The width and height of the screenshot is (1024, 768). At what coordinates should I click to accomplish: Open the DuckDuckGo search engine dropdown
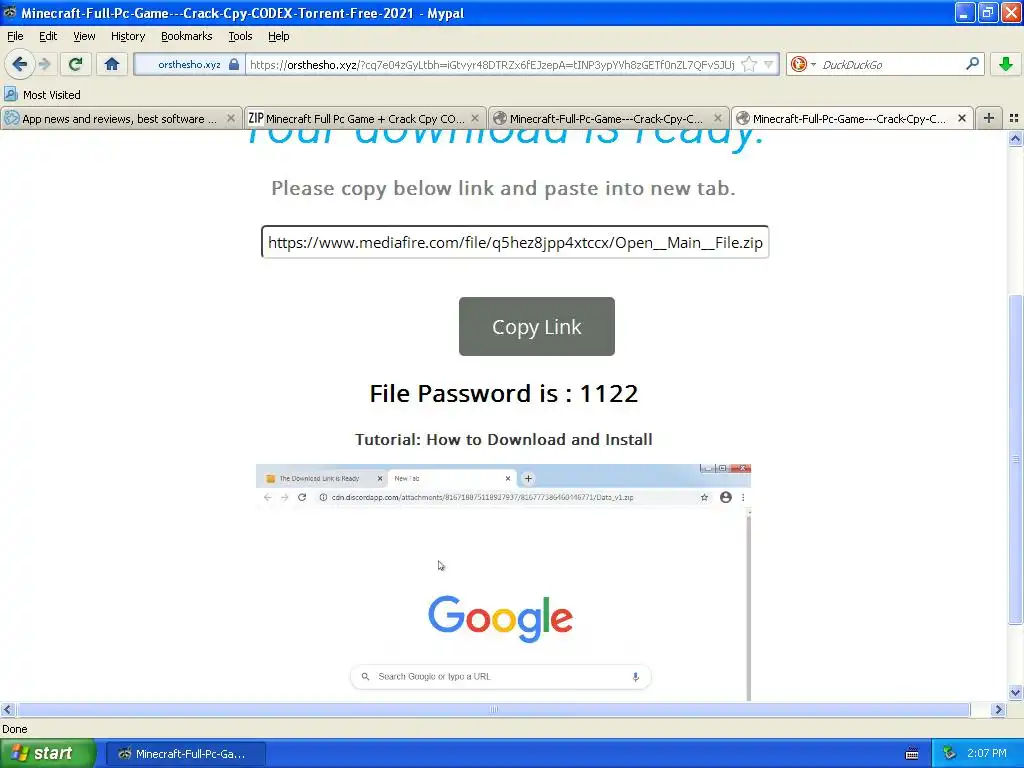point(813,64)
